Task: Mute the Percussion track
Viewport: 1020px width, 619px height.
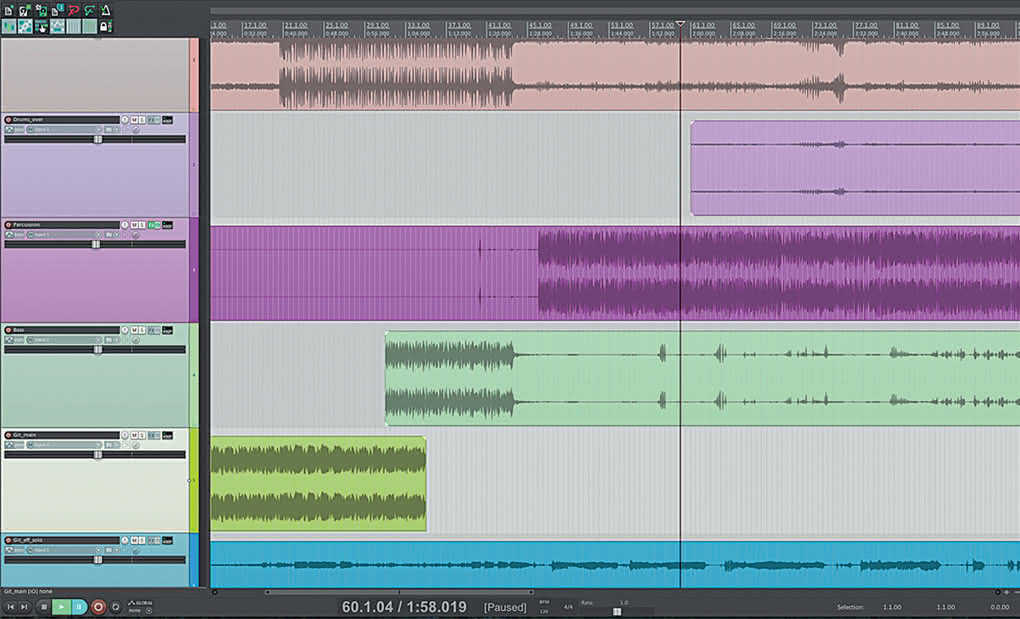Action: pos(134,225)
